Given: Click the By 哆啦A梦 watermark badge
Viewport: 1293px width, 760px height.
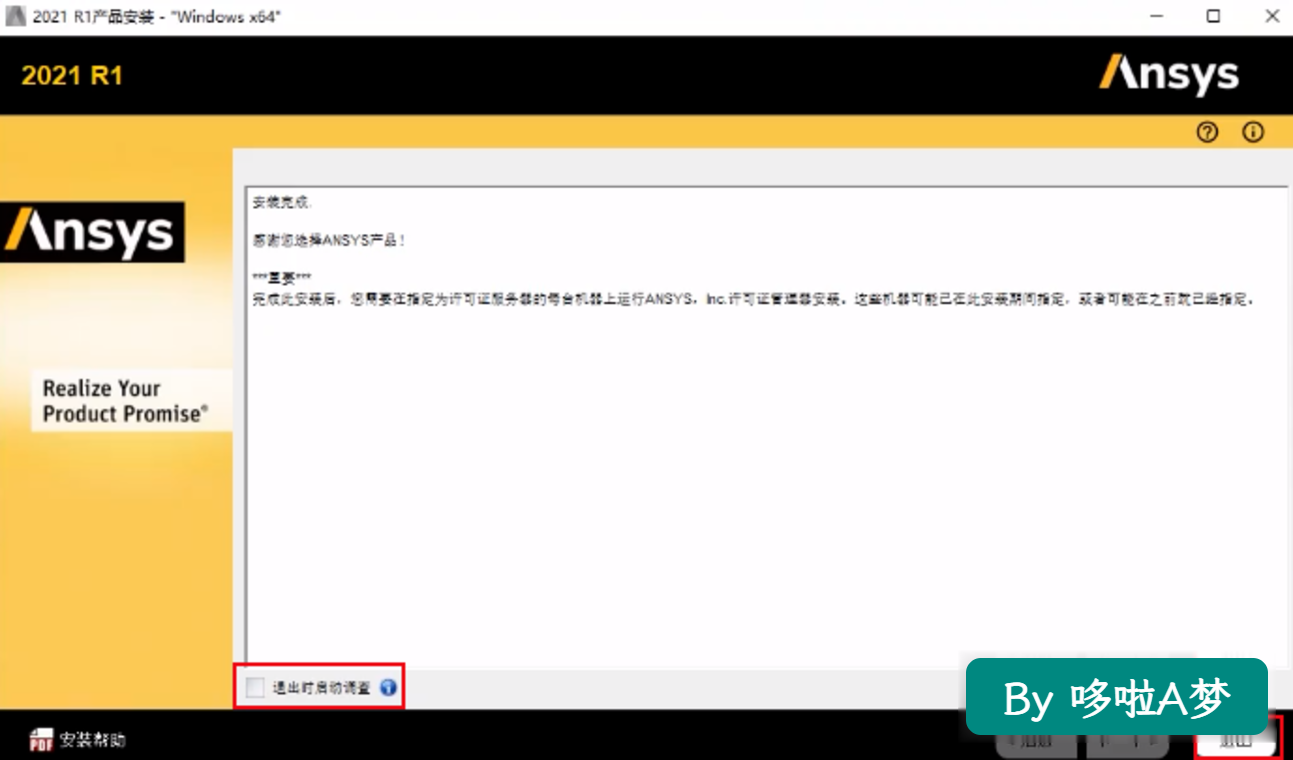Looking at the screenshot, I should click(x=1117, y=696).
